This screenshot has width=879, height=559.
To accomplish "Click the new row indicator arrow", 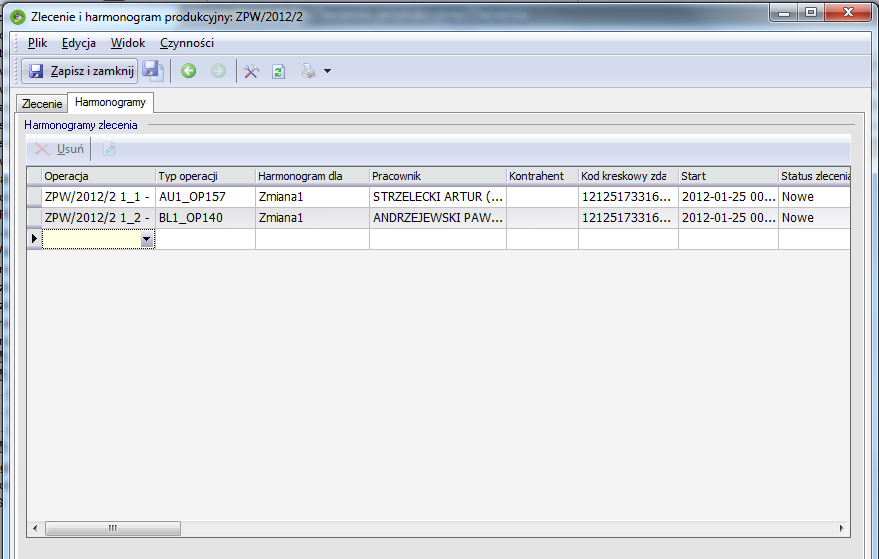I will coord(34,239).
